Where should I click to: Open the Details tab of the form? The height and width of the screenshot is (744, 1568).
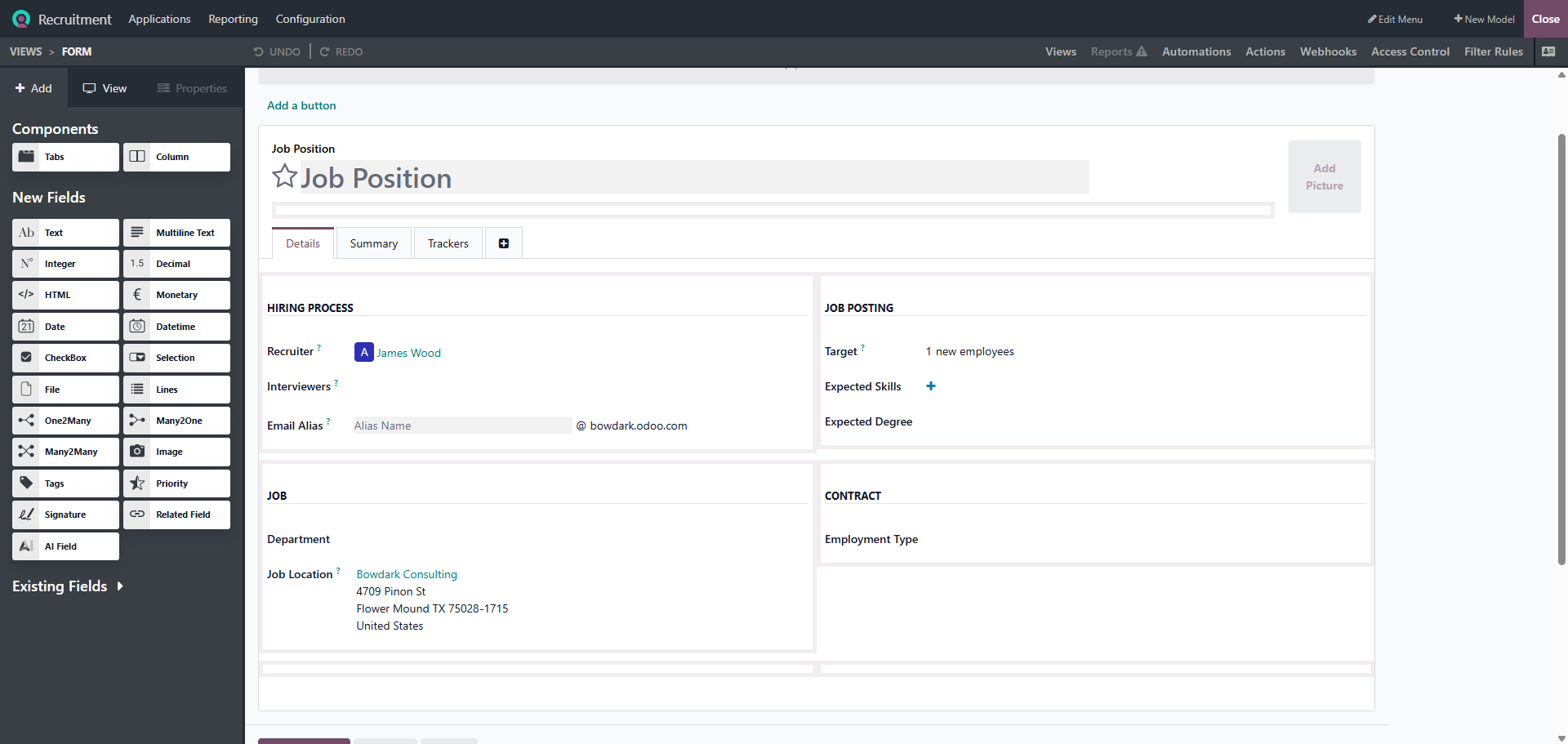[303, 243]
